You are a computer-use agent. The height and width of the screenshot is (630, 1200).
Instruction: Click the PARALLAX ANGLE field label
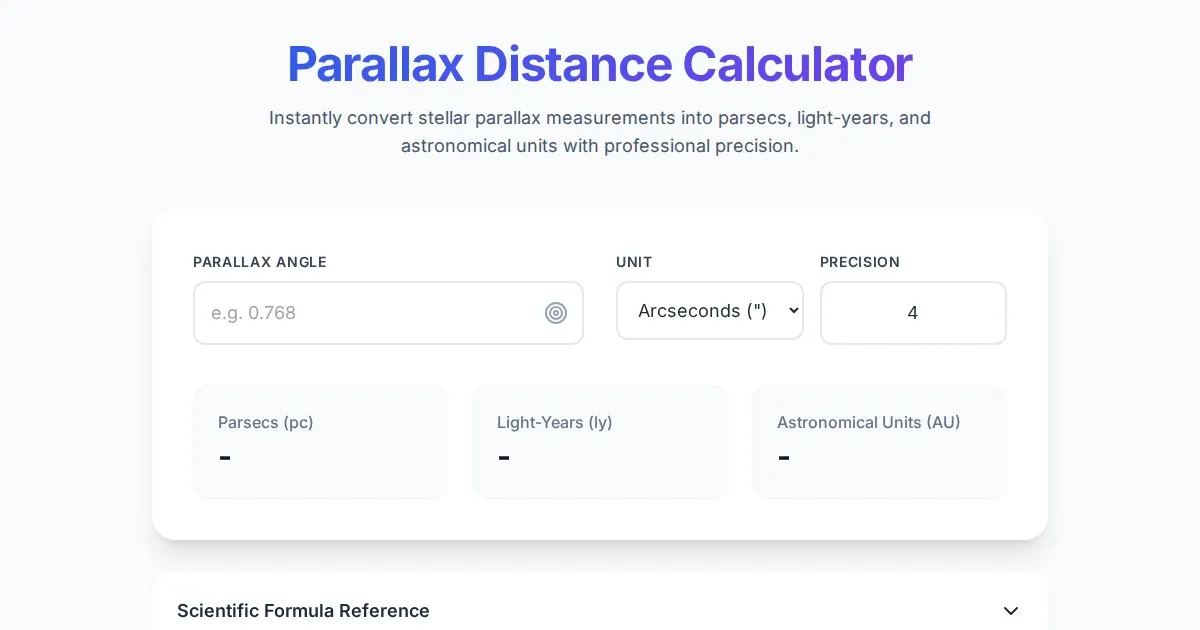tap(260, 262)
